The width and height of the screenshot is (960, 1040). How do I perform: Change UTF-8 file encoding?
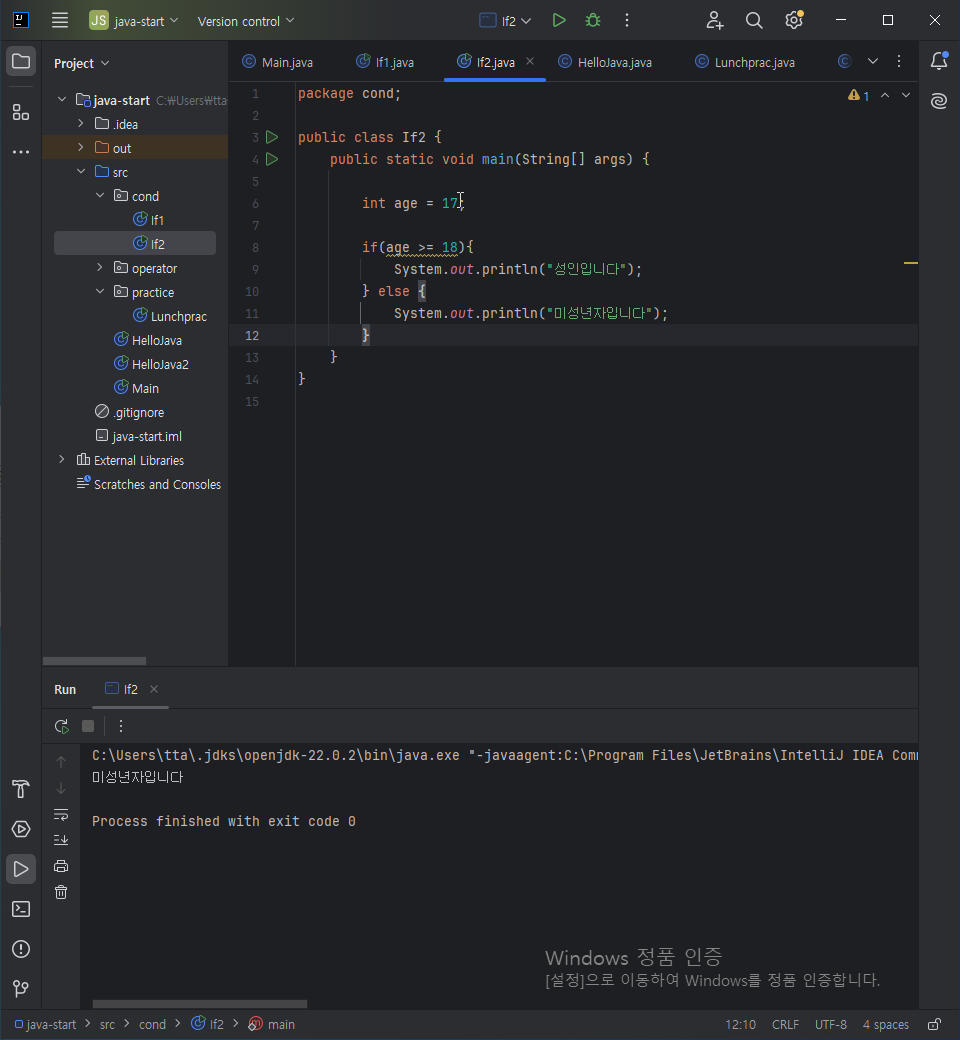(x=831, y=1025)
